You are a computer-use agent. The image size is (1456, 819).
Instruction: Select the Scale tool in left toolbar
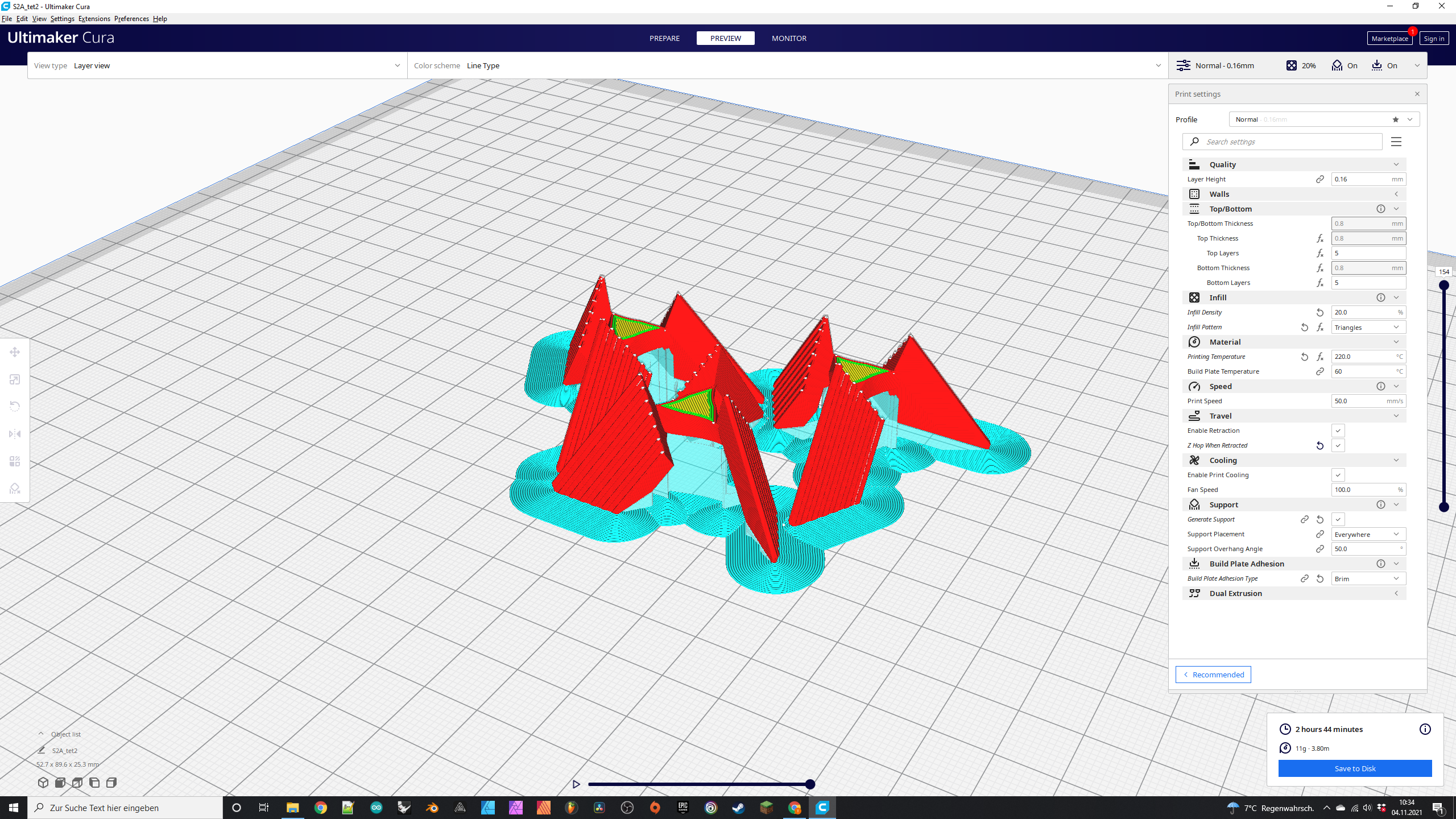pos(15,379)
